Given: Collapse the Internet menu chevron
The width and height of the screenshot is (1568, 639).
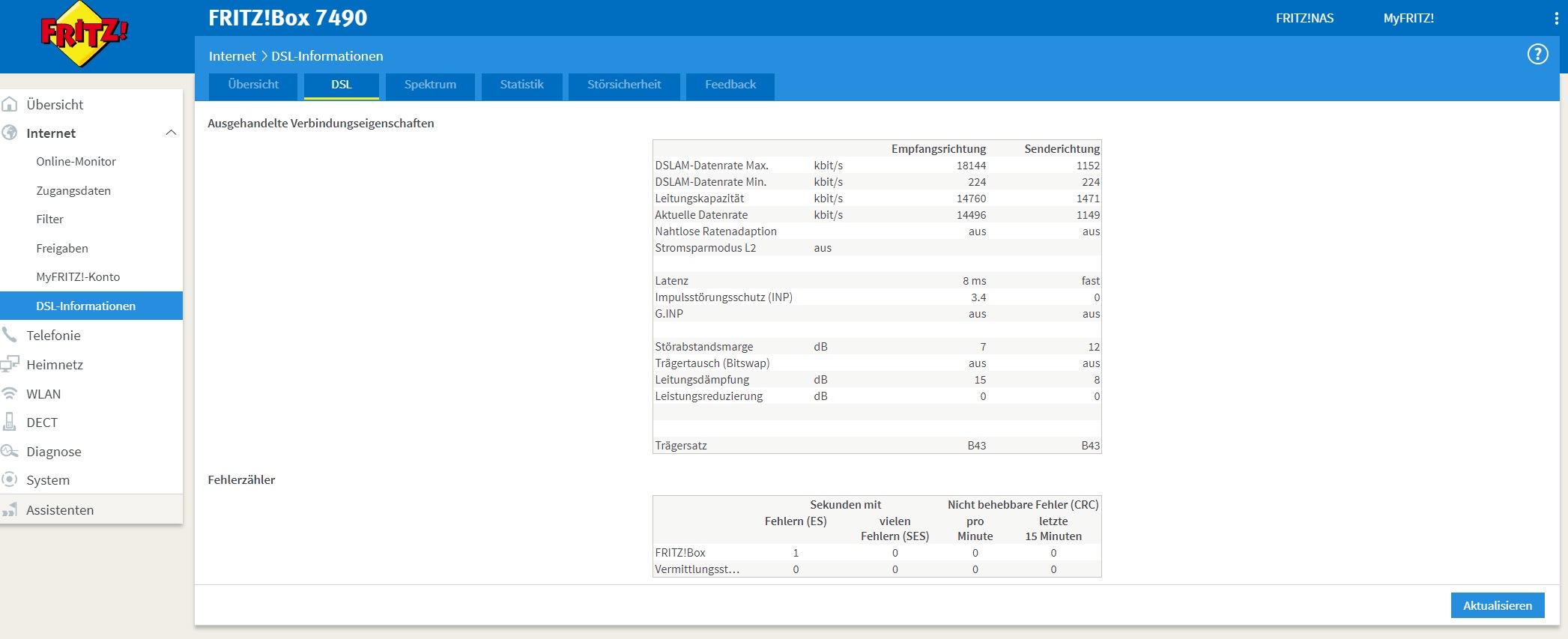Looking at the screenshot, I should pyautogui.click(x=171, y=133).
